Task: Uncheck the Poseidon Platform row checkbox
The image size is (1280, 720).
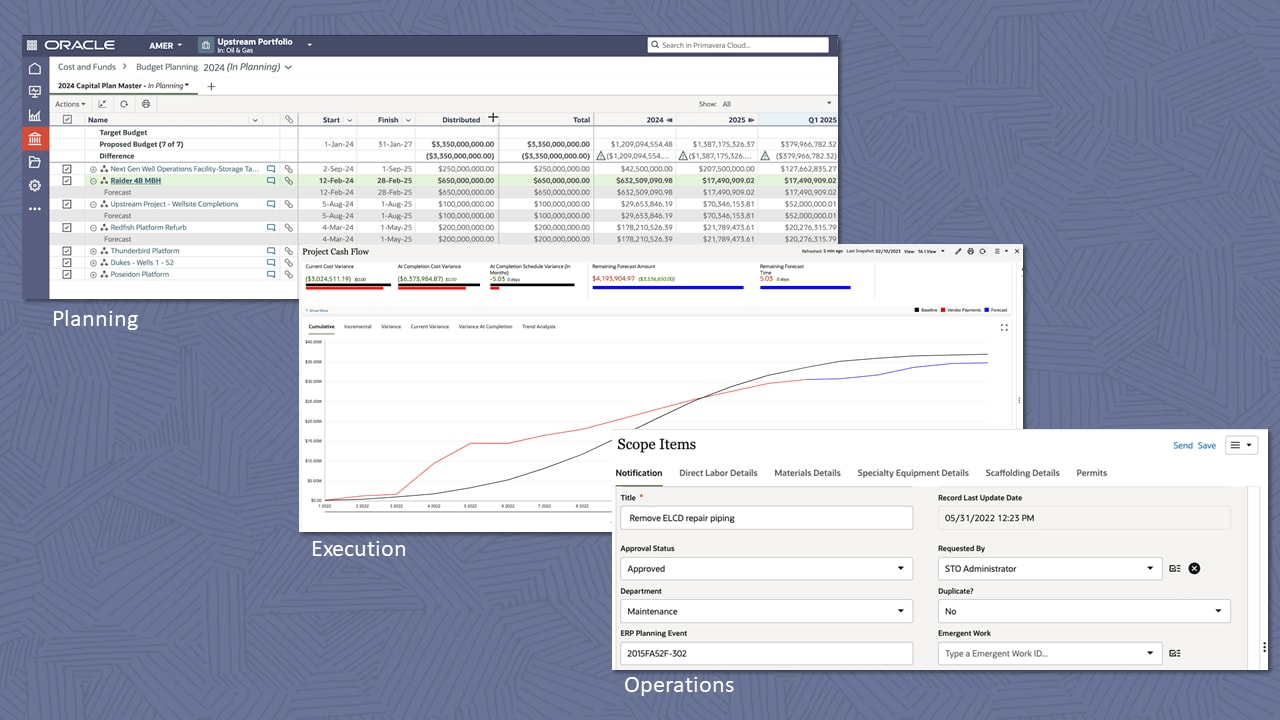Action: 67,274
